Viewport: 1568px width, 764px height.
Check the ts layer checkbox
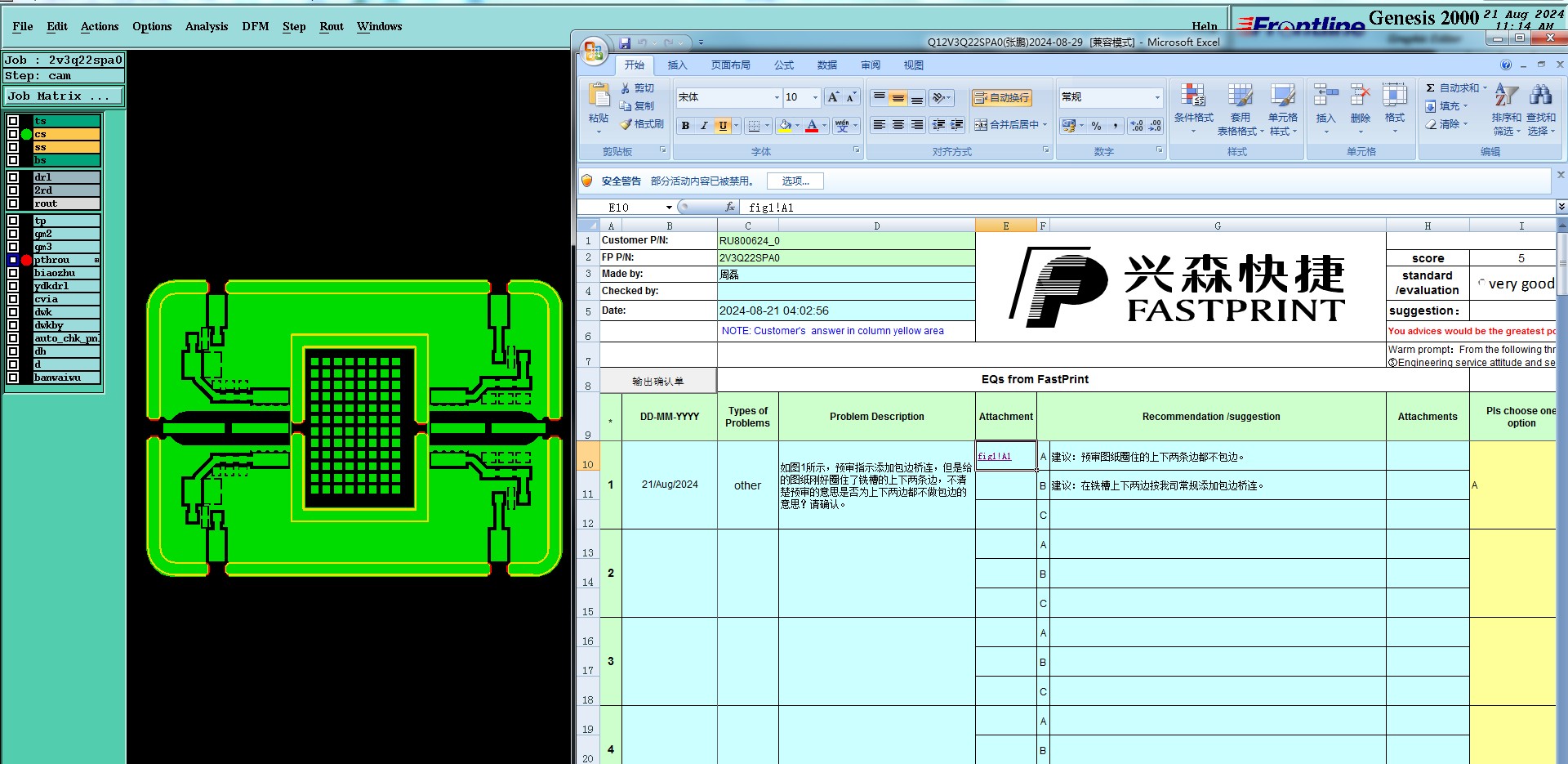point(13,121)
